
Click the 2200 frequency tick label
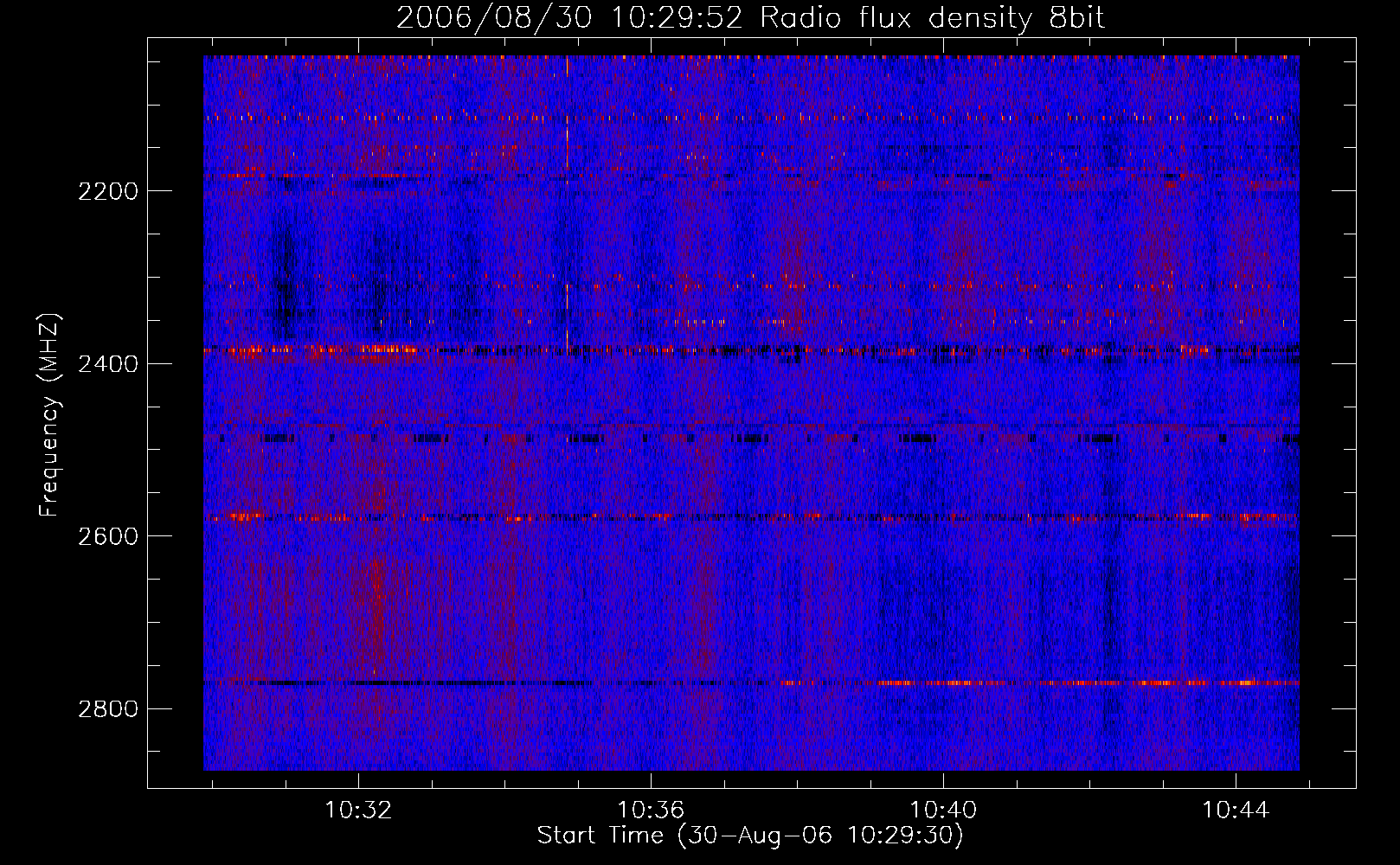tap(108, 191)
